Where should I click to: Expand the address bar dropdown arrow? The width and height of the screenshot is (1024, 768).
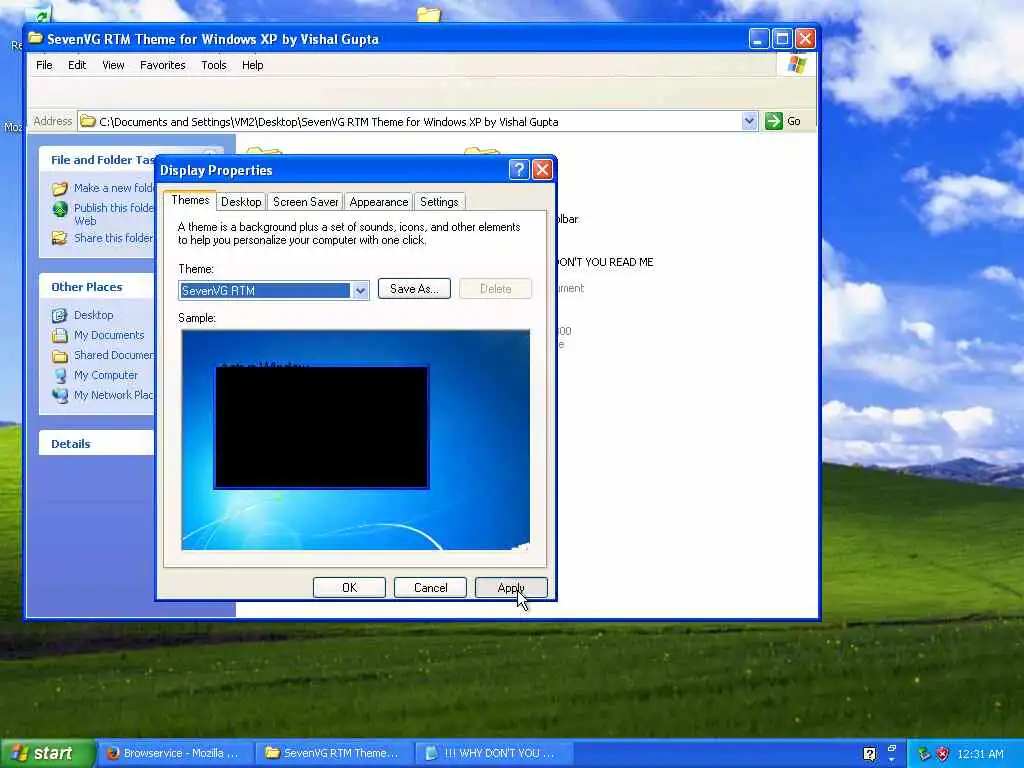[x=749, y=121]
